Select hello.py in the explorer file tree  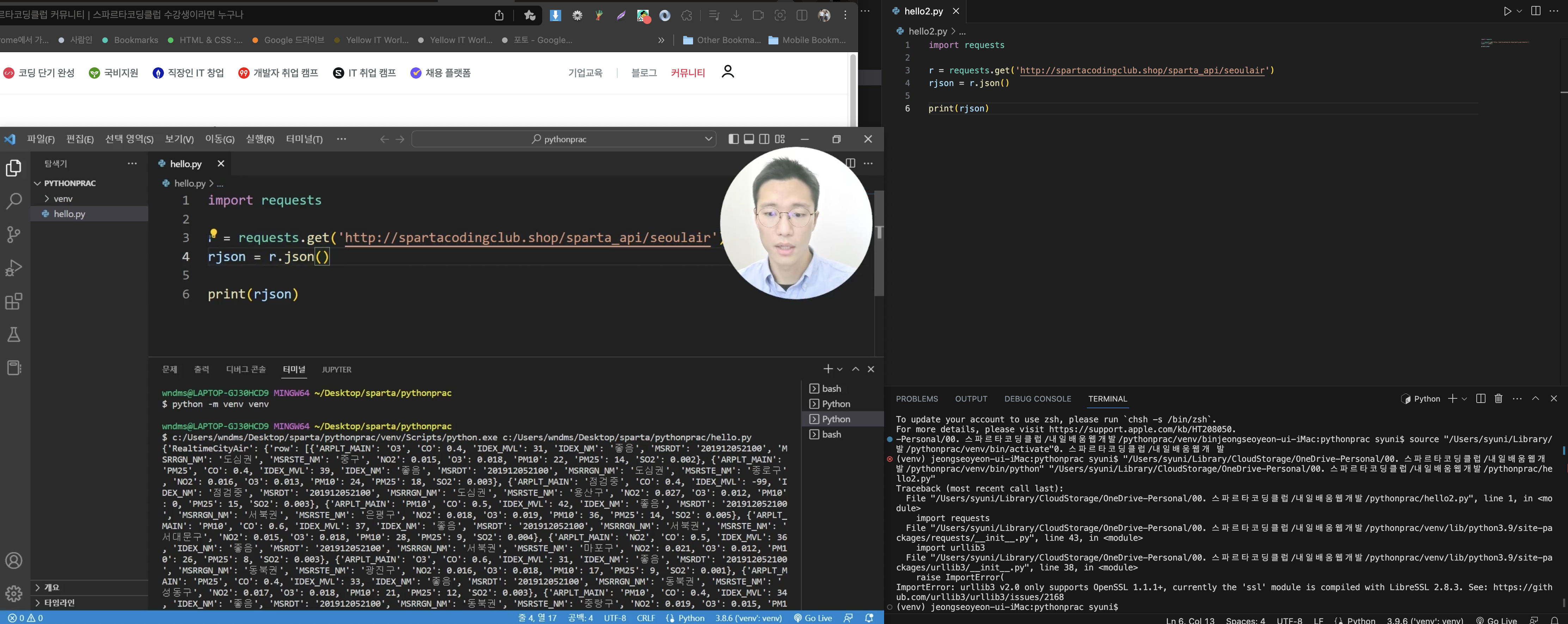point(69,214)
